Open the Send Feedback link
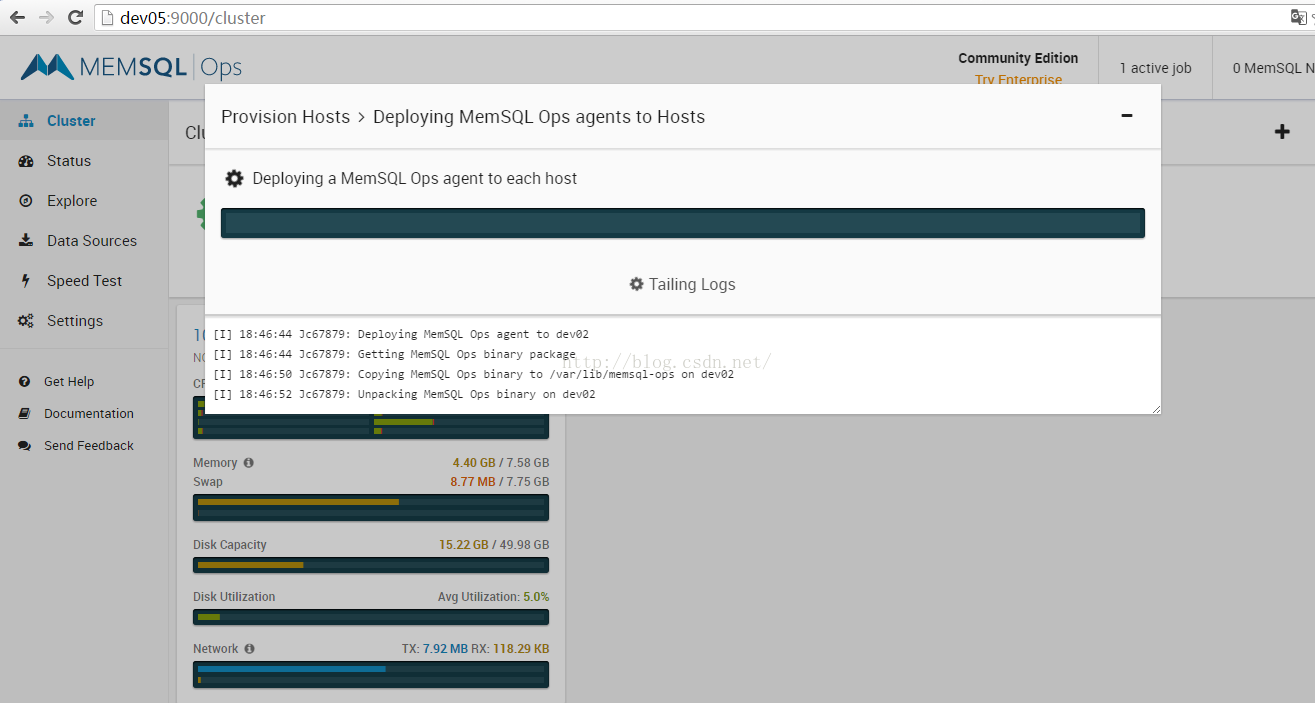The height and width of the screenshot is (703, 1315). (89, 445)
